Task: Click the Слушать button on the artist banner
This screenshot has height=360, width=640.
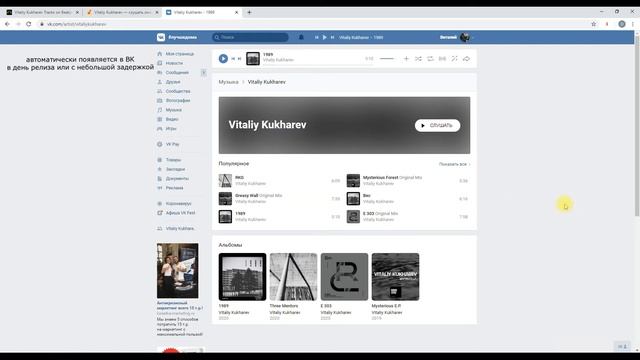Action: pos(437,125)
